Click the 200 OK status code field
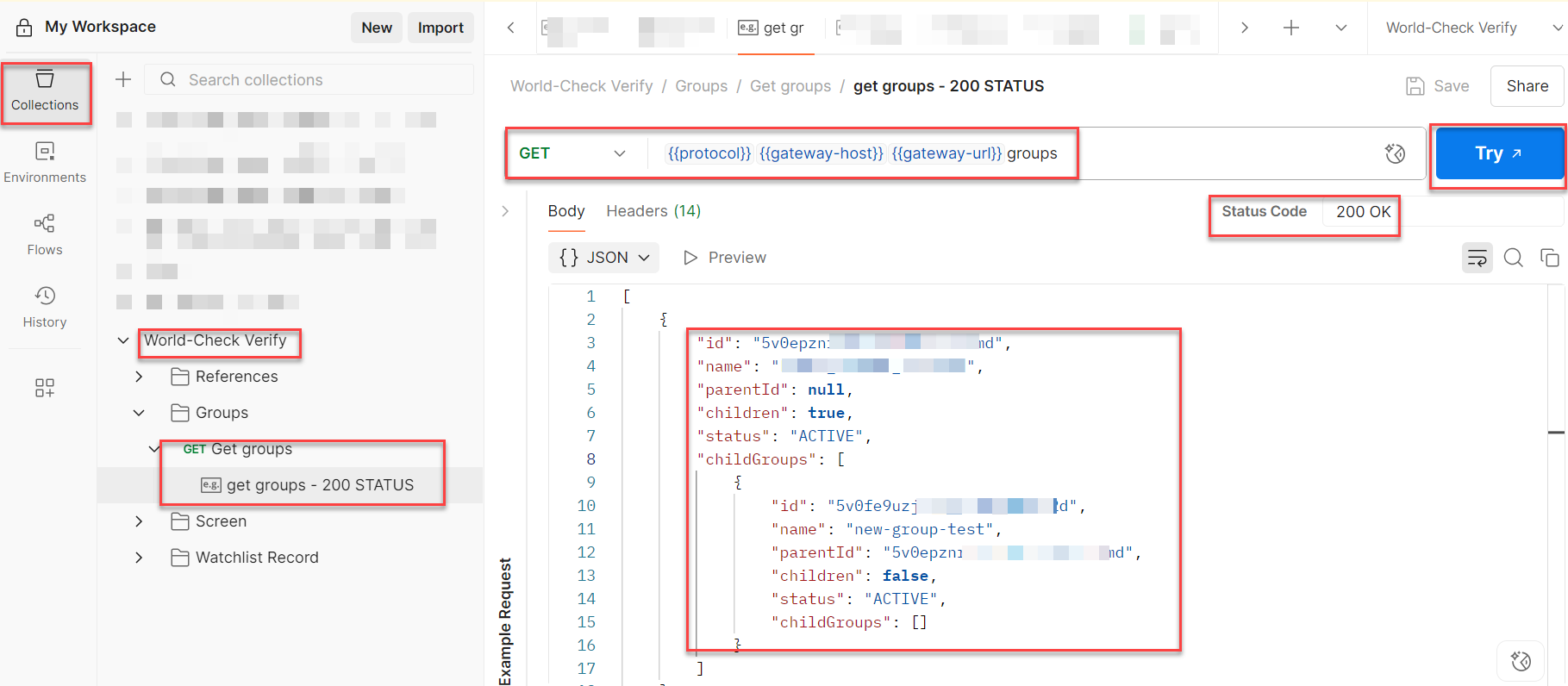 point(1363,212)
